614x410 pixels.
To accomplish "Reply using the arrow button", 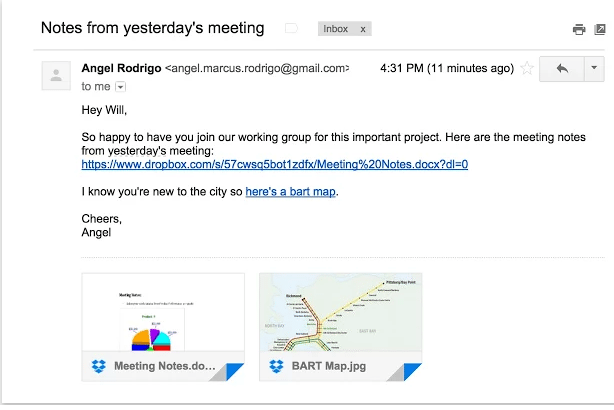I will [562, 69].
